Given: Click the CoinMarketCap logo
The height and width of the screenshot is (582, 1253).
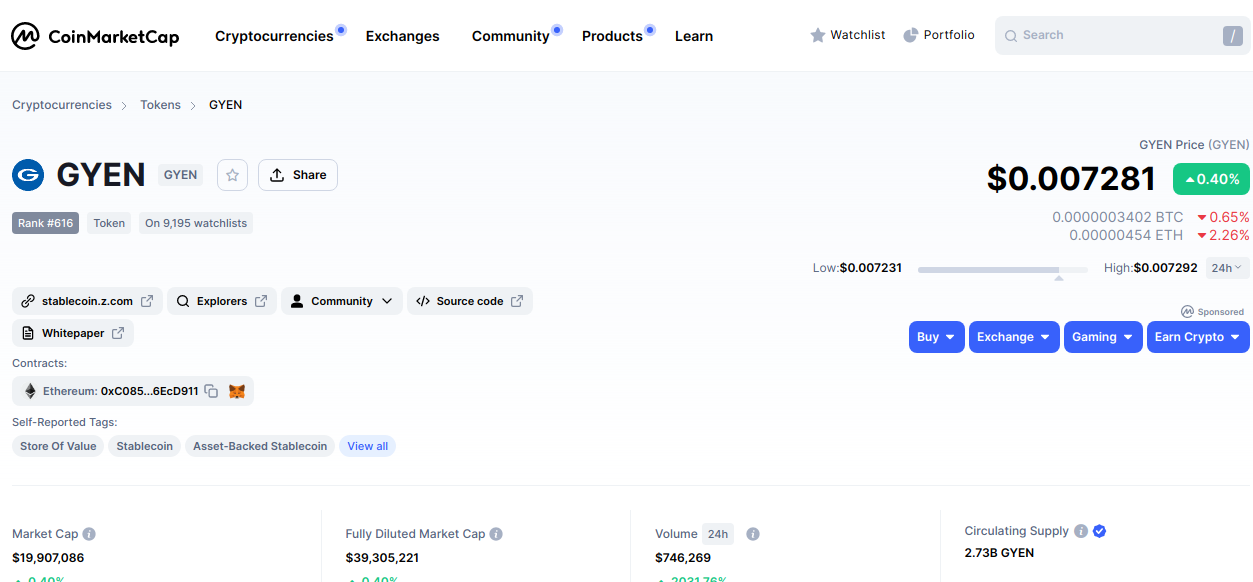Looking at the screenshot, I should (95, 37).
